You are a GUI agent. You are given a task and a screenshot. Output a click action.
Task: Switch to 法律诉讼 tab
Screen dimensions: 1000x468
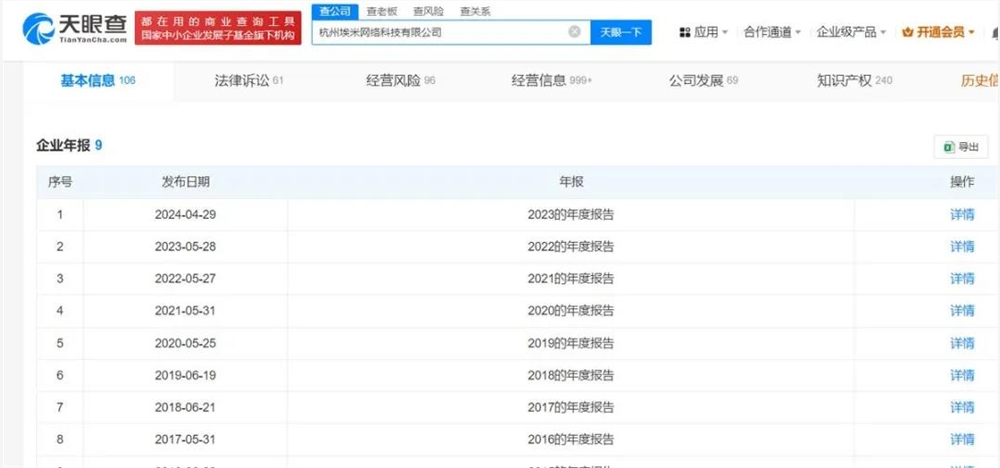point(249,80)
